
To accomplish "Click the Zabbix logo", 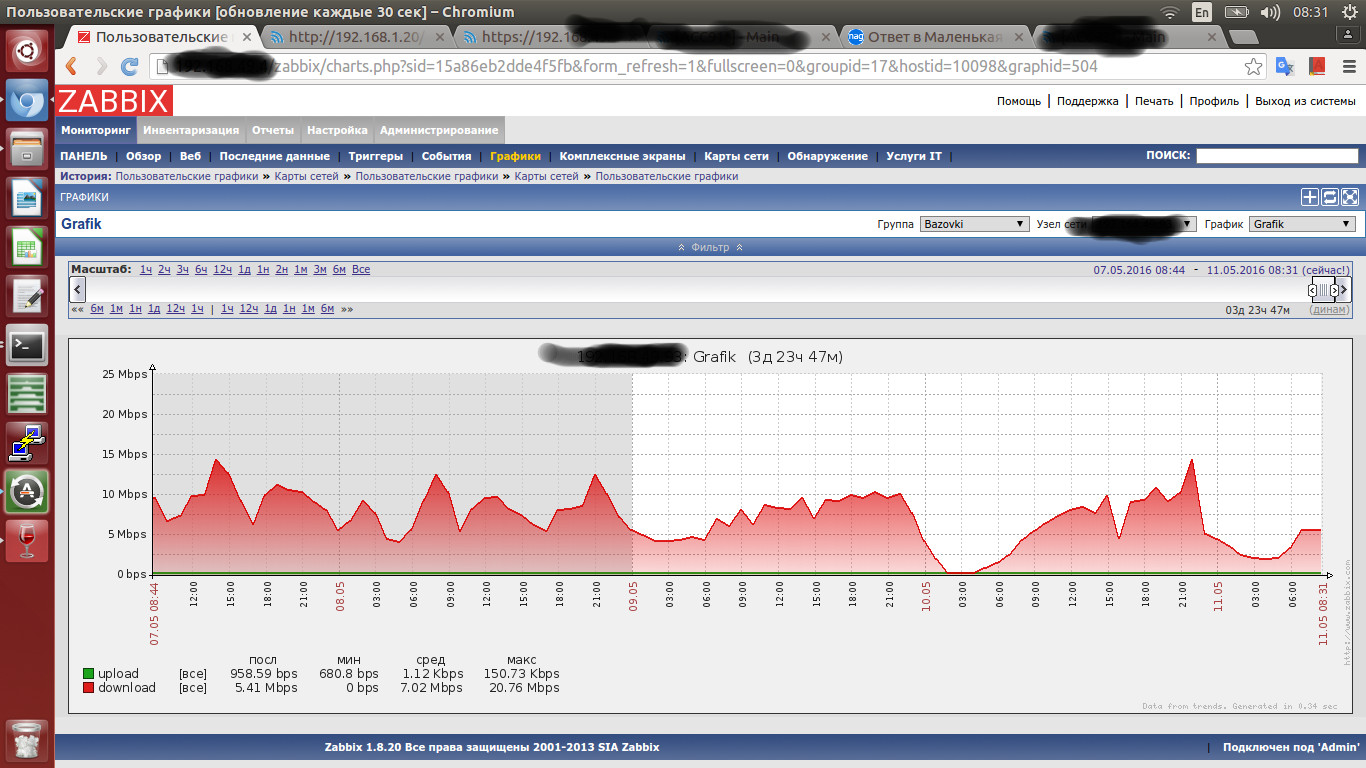I will tap(114, 101).
